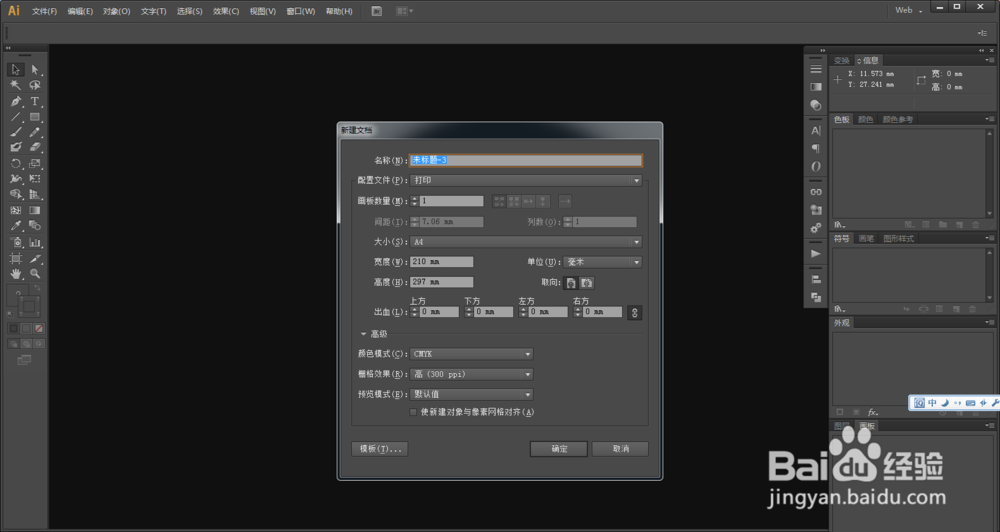Select the Scale tool
Screen dimensions: 1000x532
(35, 163)
